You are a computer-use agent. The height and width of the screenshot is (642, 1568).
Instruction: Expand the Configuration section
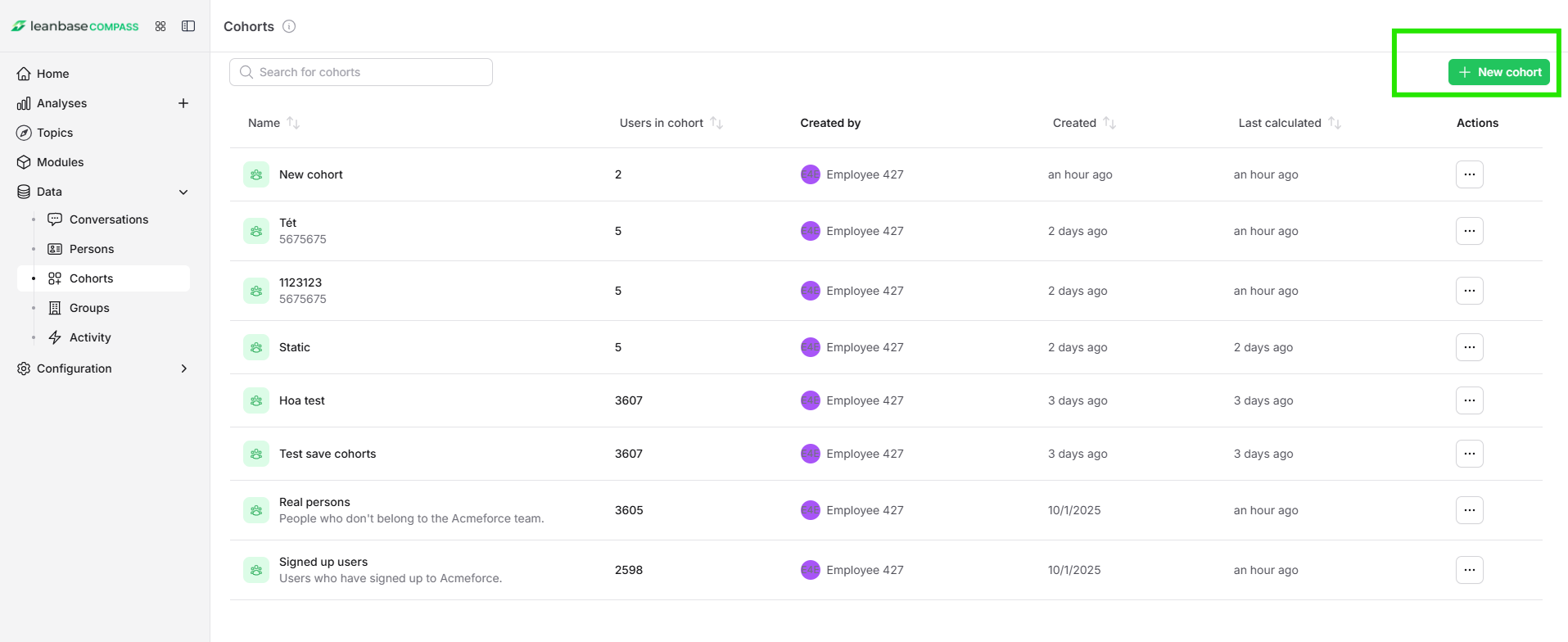183,368
